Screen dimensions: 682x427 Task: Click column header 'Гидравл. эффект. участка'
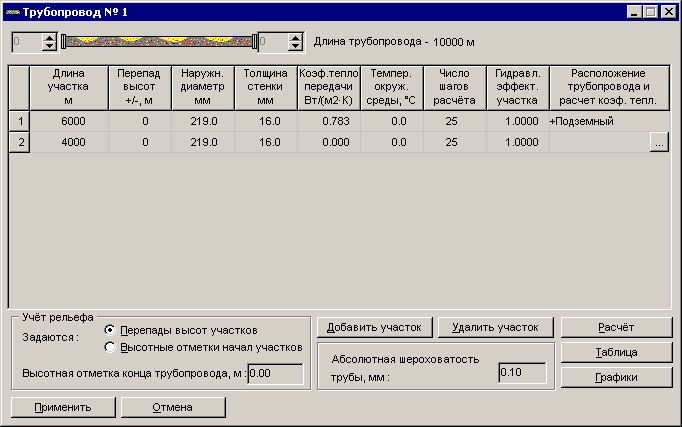click(x=518, y=87)
